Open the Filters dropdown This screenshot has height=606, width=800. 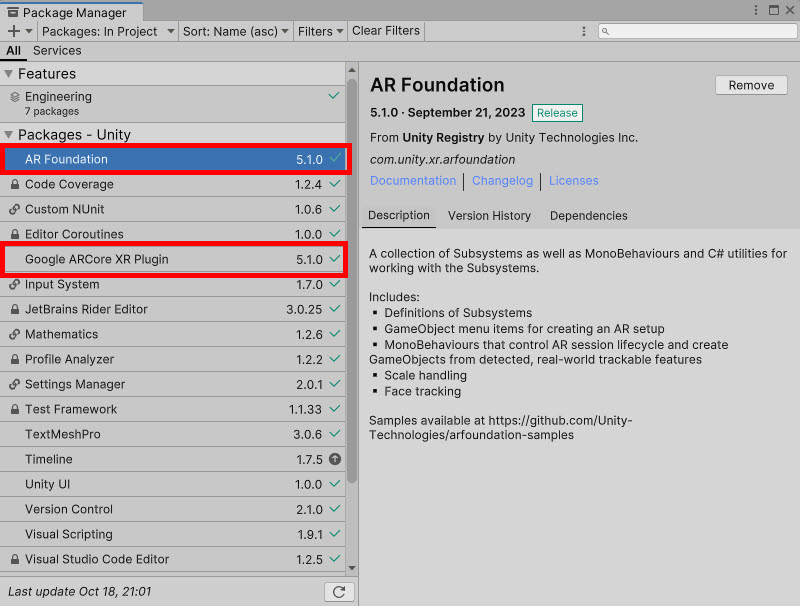click(x=320, y=31)
